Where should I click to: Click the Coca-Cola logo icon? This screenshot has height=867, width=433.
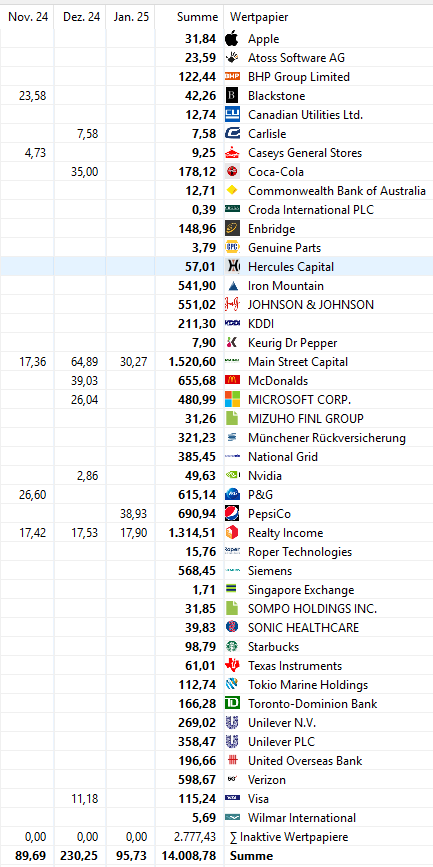232,172
